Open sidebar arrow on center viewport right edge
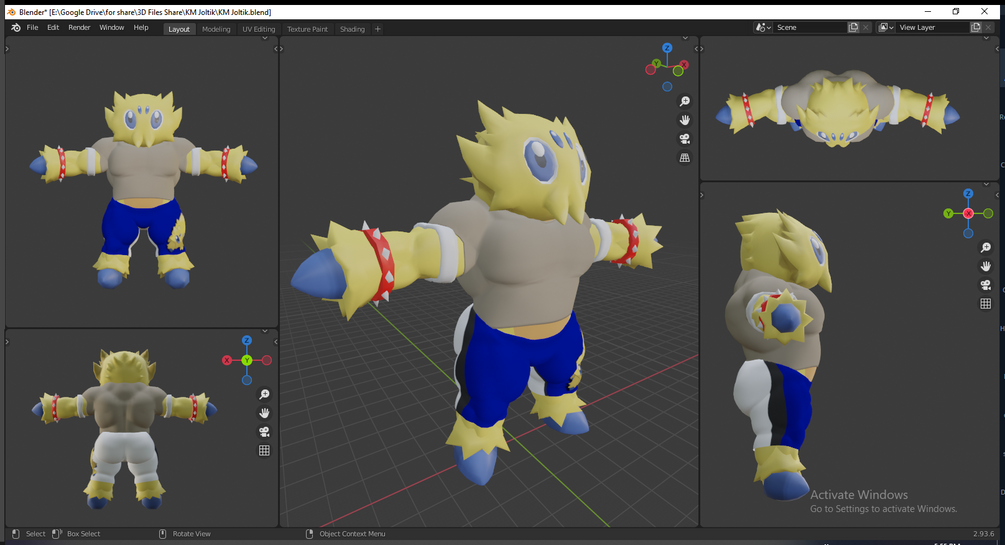 point(696,49)
